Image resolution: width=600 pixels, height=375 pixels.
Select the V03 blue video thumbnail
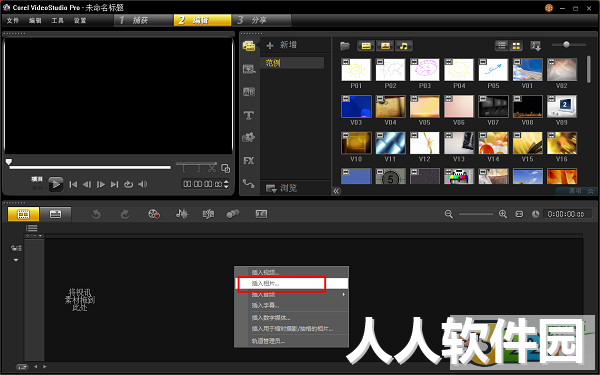point(356,106)
